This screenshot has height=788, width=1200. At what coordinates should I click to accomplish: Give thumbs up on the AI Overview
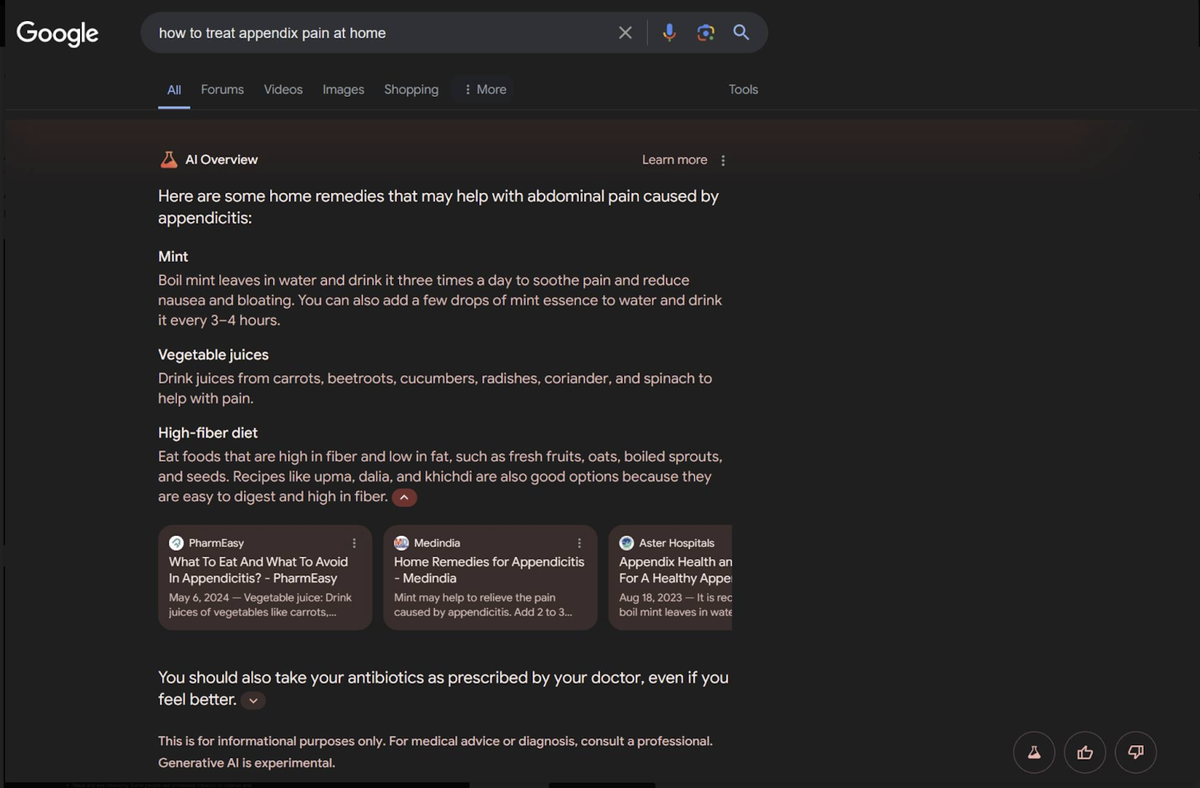1084,752
